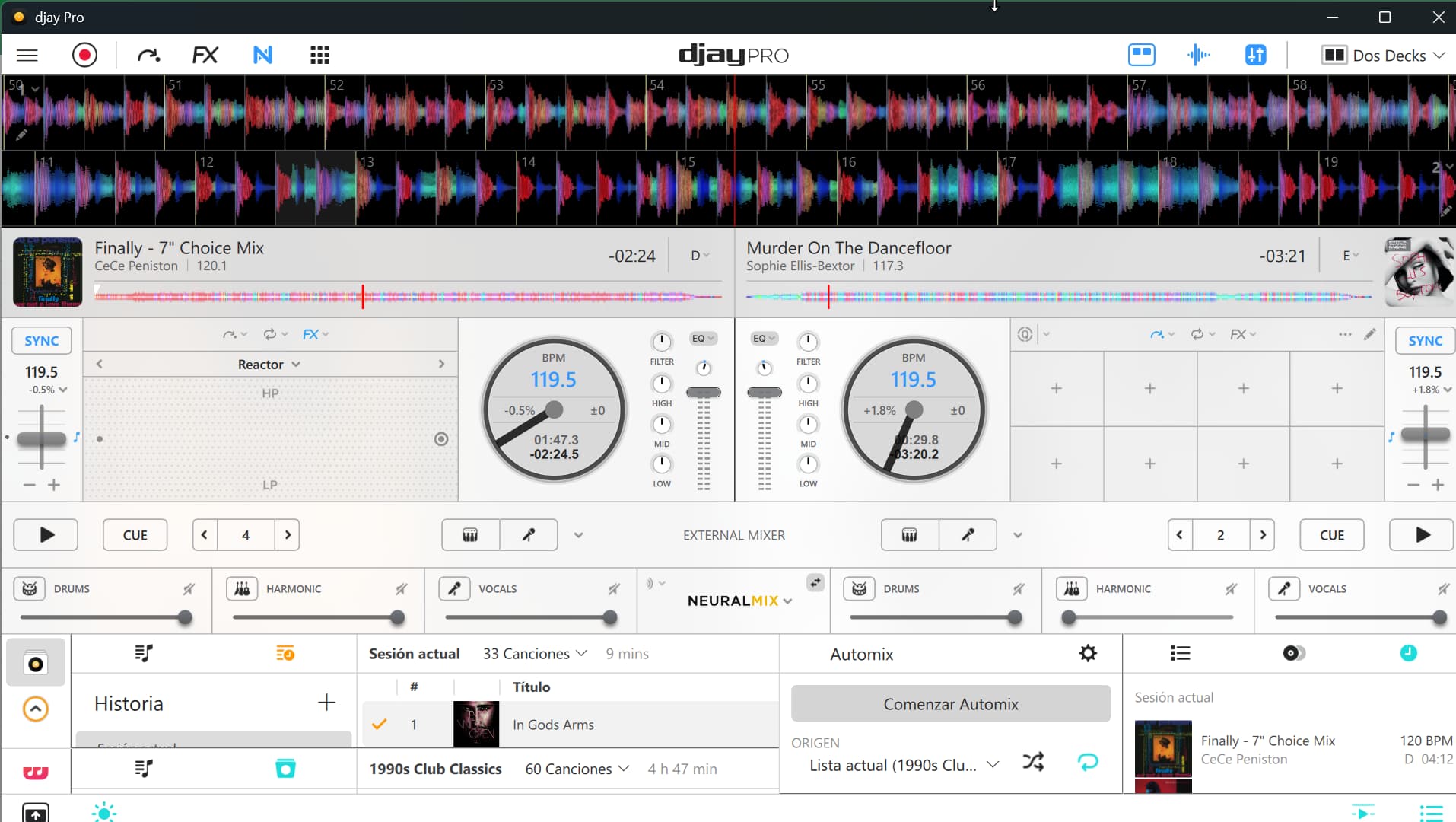Expand the 33 Canciones dropdown
Screen dimensions: 1456x822
pos(535,654)
